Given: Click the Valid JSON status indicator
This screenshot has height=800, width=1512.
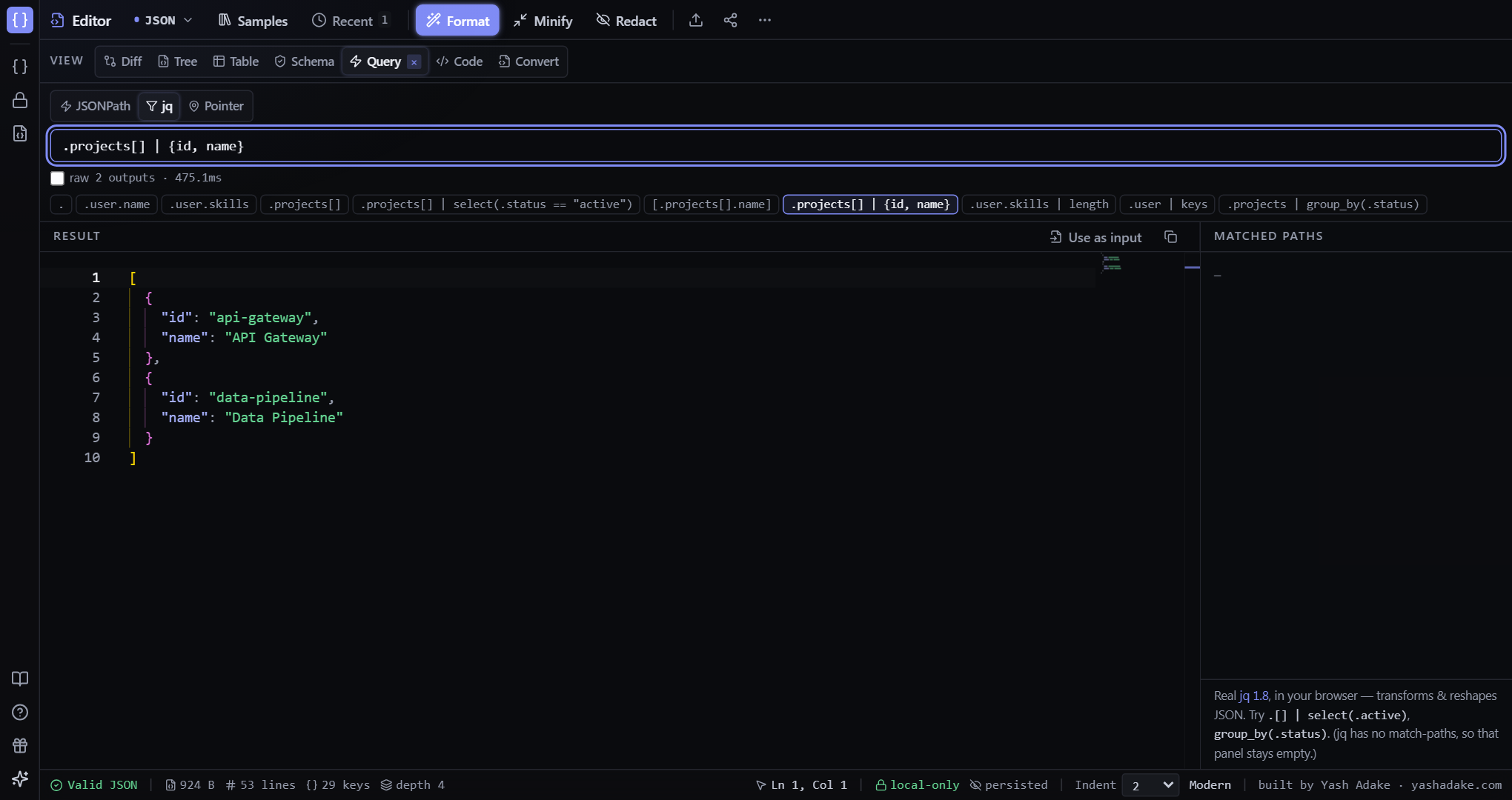Looking at the screenshot, I should pos(94,785).
